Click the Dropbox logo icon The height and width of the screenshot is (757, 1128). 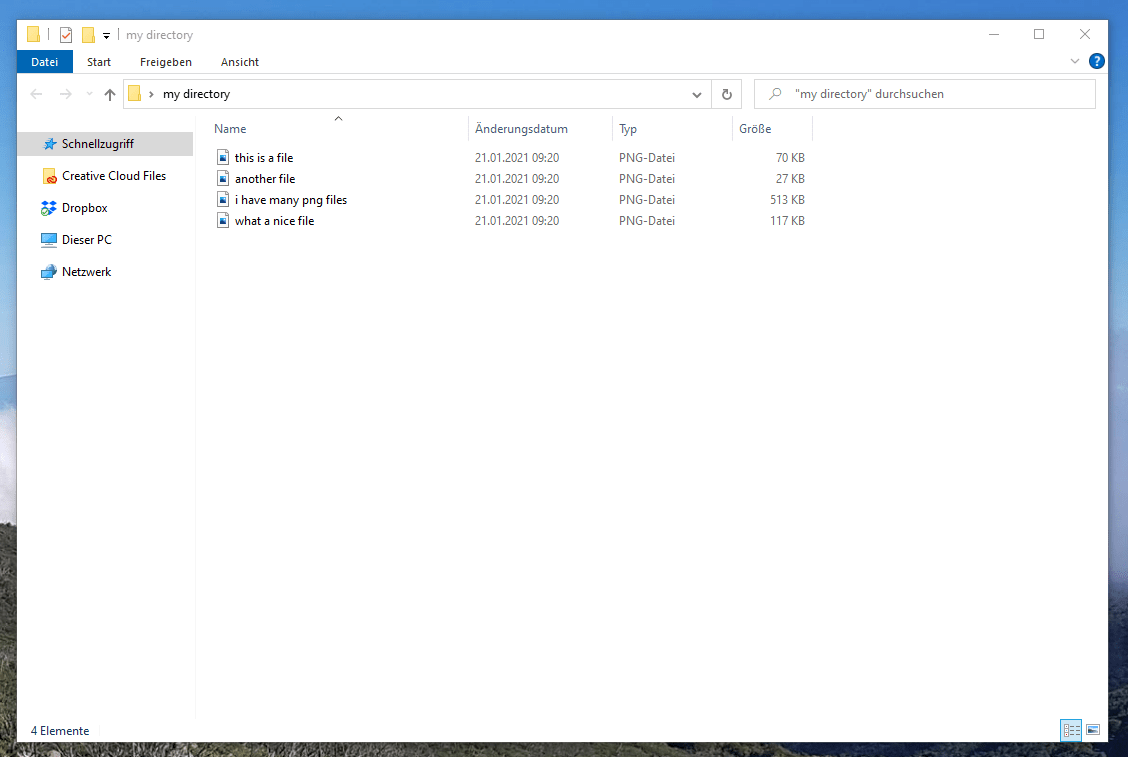(x=48, y=208)
